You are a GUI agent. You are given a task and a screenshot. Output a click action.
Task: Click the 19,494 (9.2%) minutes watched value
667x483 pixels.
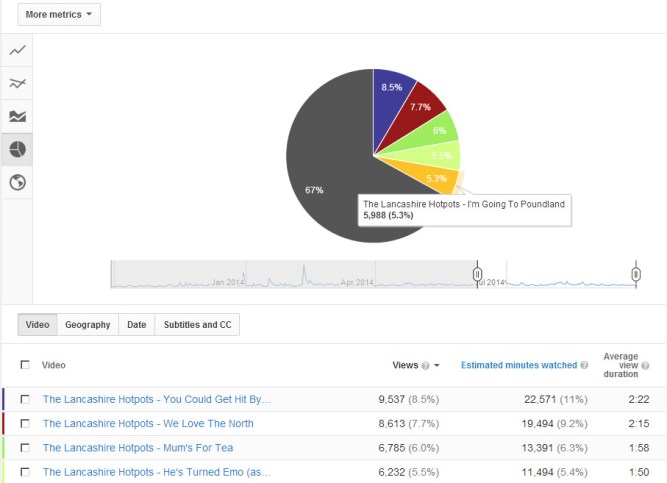tap(554, 423)
